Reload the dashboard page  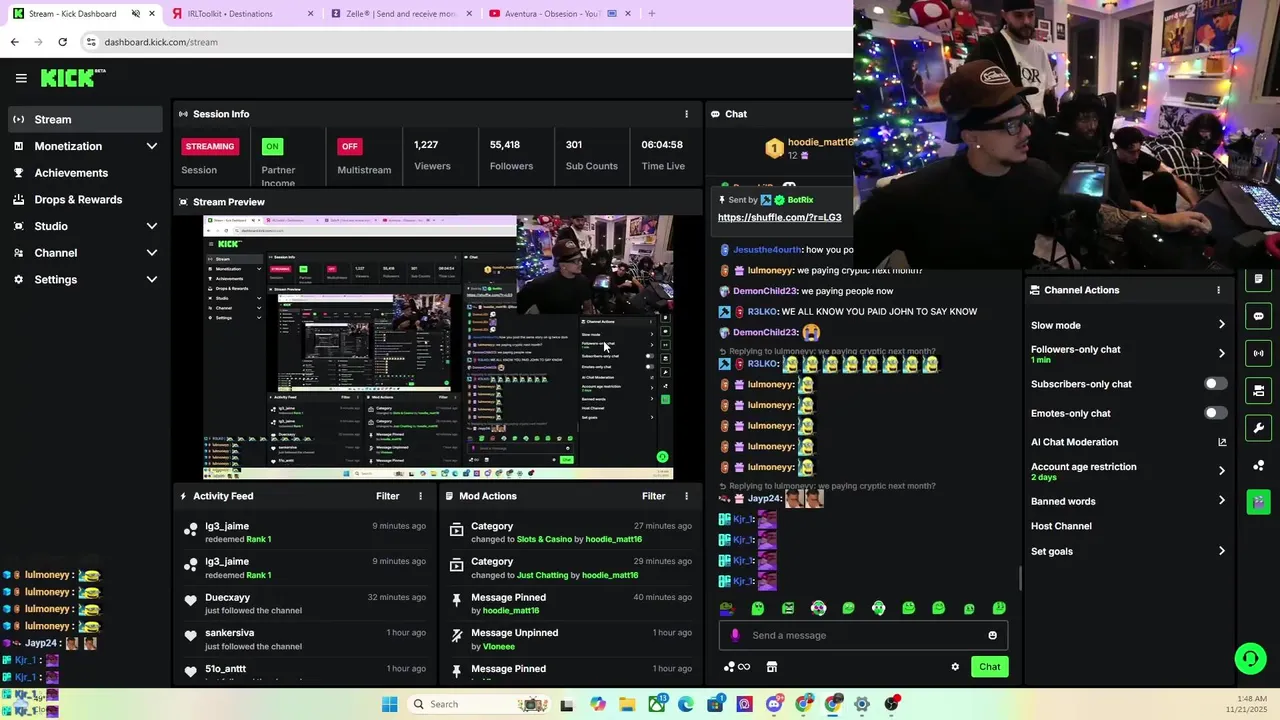pos(62,42)
